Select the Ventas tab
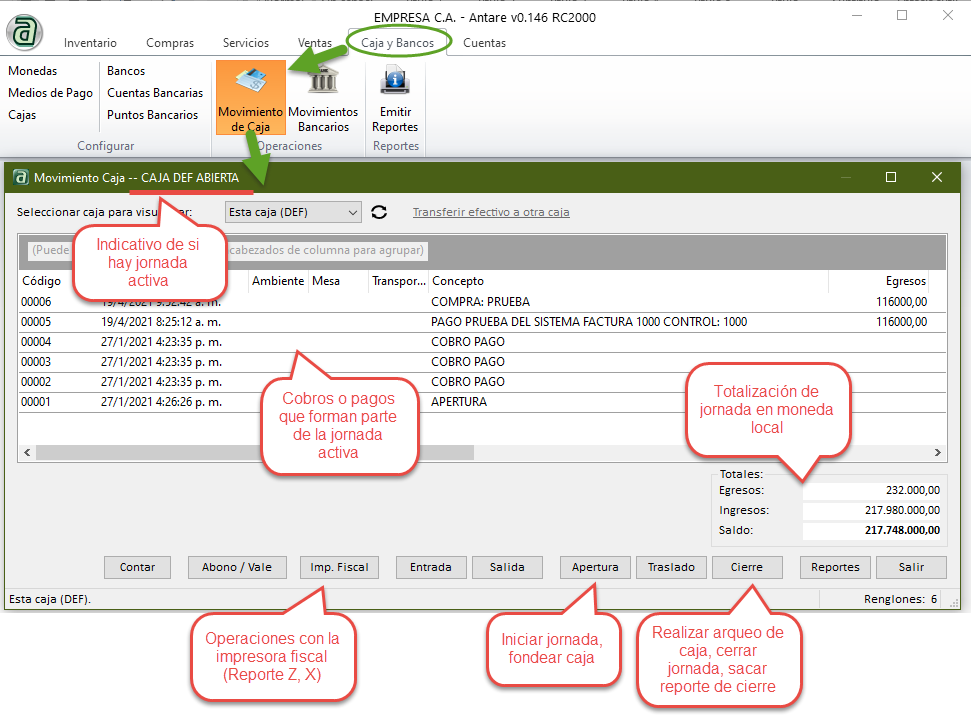 click(x=315, y=43)
